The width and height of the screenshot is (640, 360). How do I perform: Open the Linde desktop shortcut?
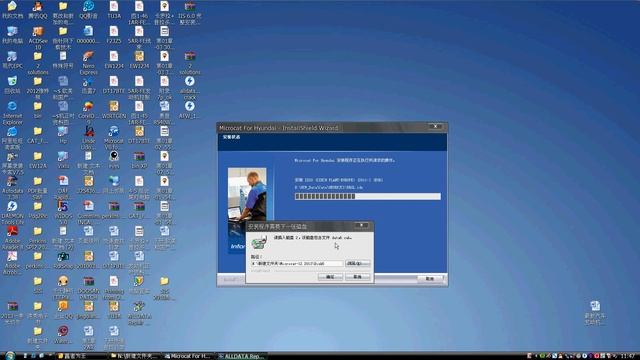[88, 138]
